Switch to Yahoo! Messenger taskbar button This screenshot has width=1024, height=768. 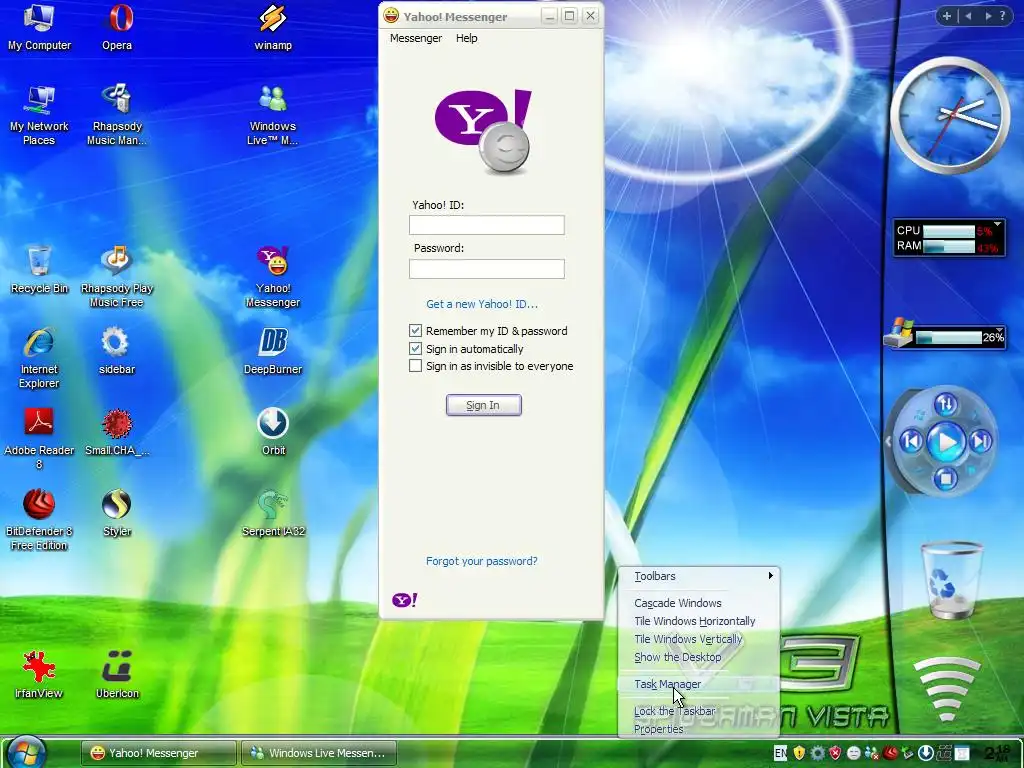(x=159, y=753)
